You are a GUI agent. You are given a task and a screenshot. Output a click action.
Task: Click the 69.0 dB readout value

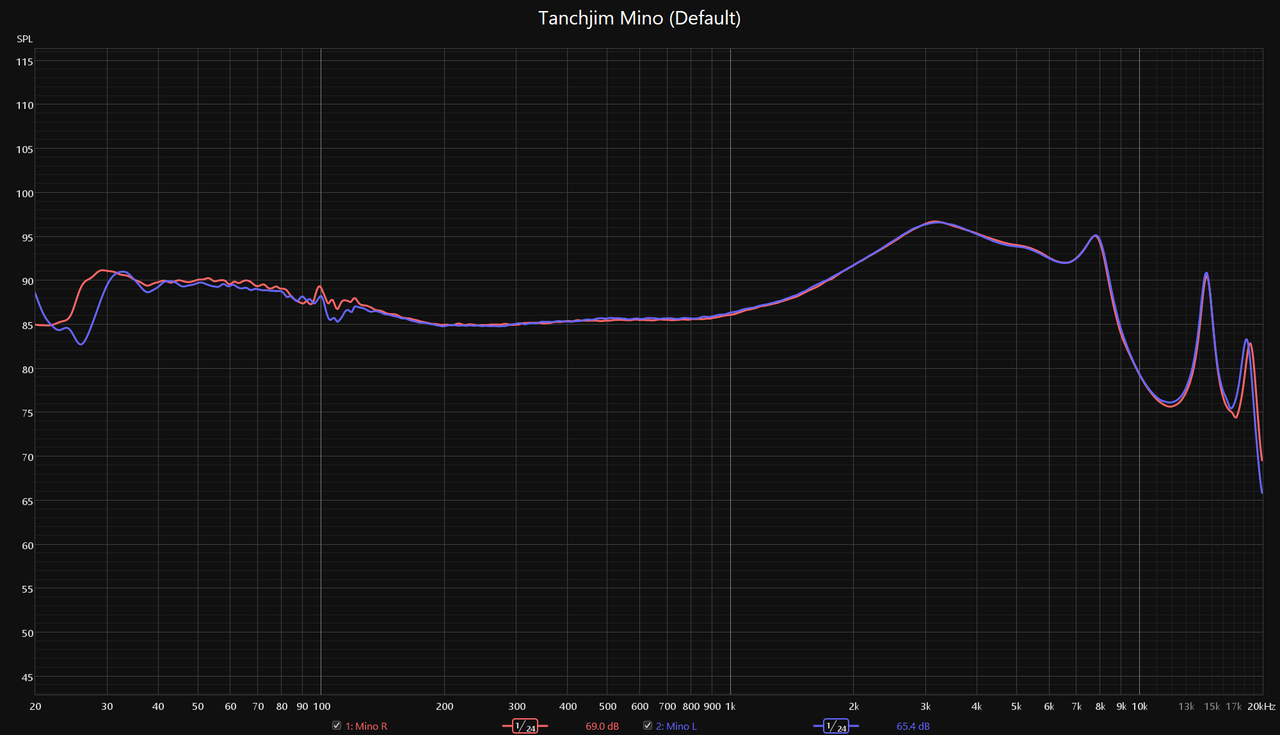(x=602, y=726)
